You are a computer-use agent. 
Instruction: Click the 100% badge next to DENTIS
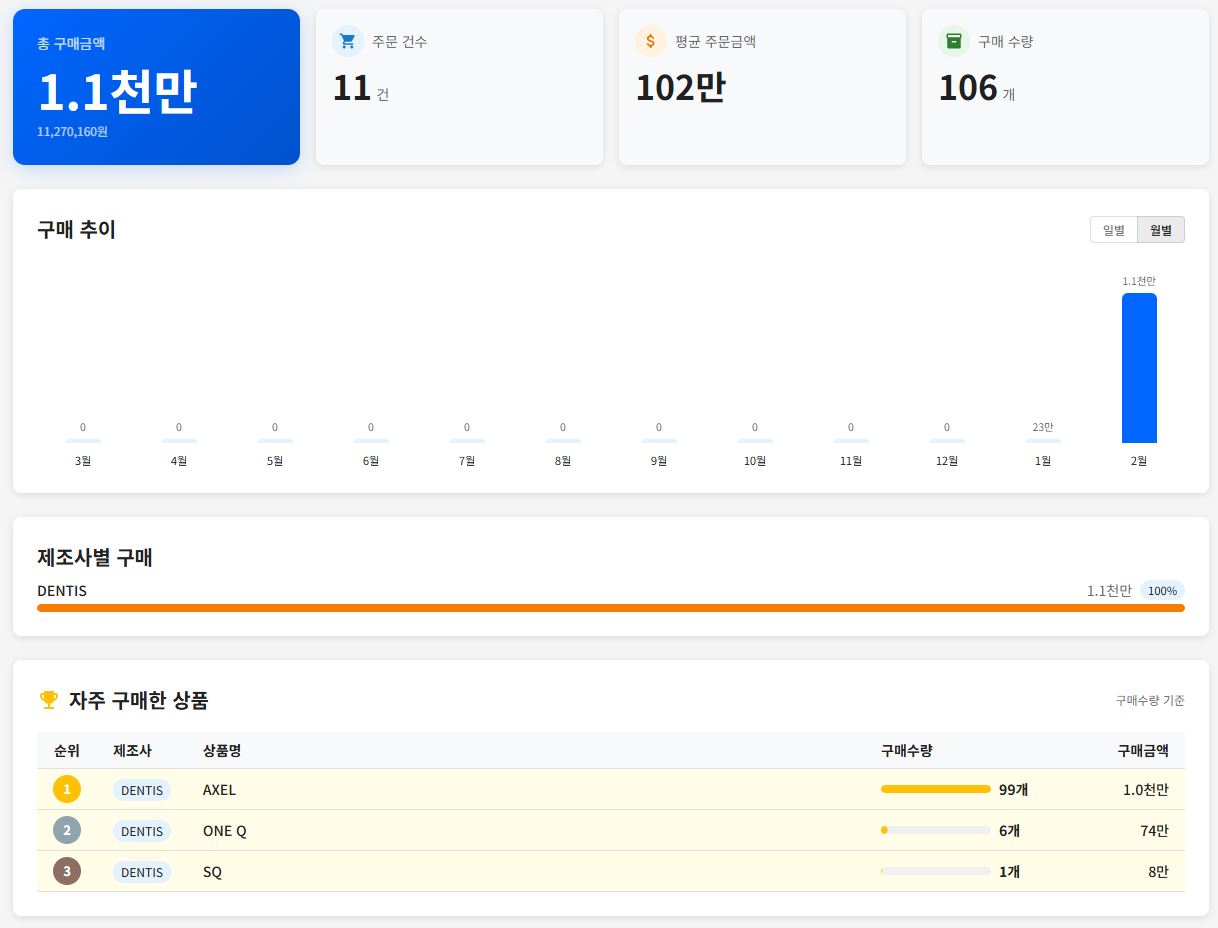(x=1162, y=590)
